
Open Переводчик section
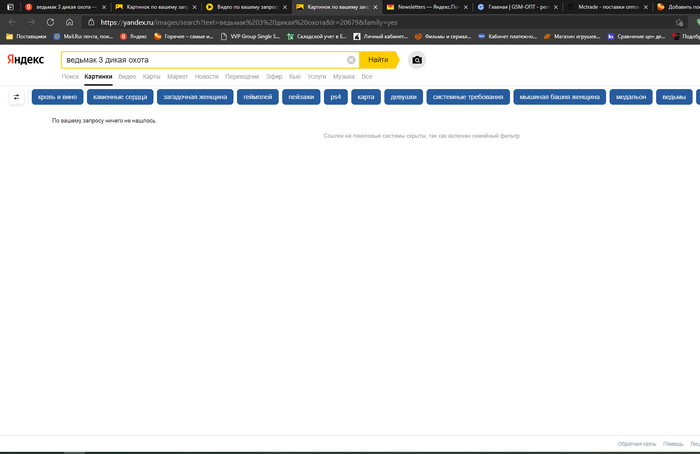point(242,77)
